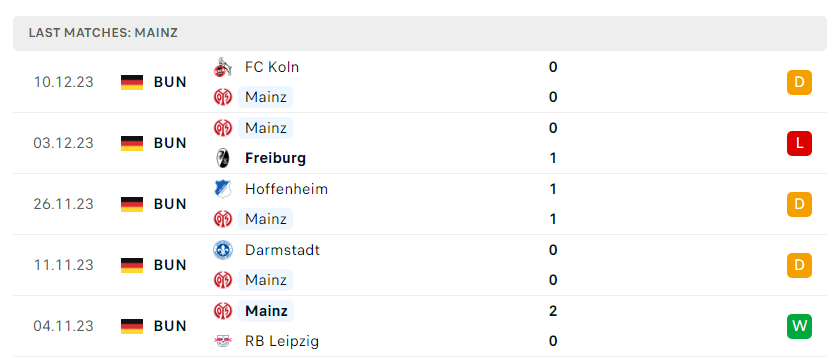Open the Freiburg team link

pos(275,158)
